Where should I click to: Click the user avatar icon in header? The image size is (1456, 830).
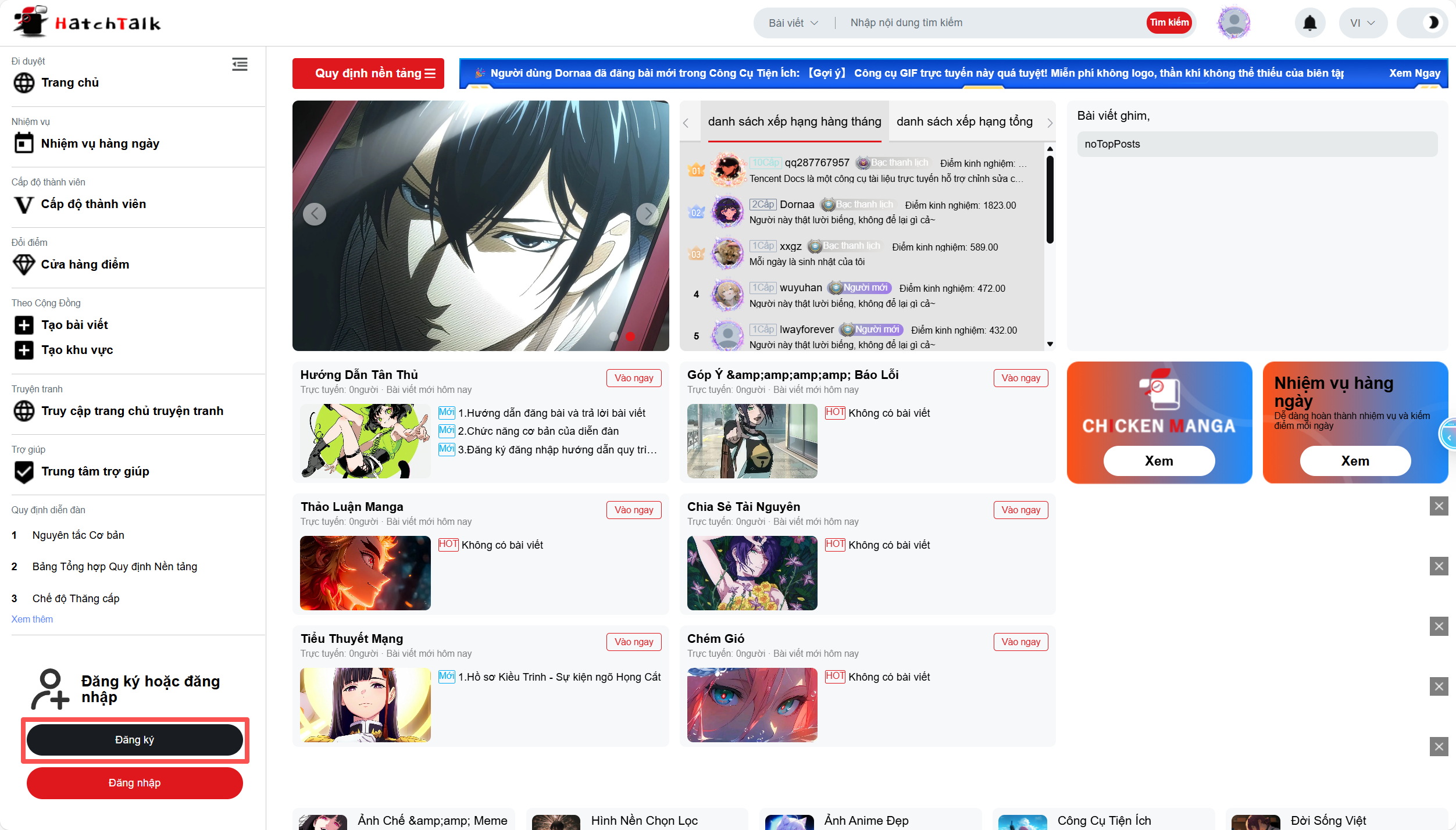[1233, 23]
